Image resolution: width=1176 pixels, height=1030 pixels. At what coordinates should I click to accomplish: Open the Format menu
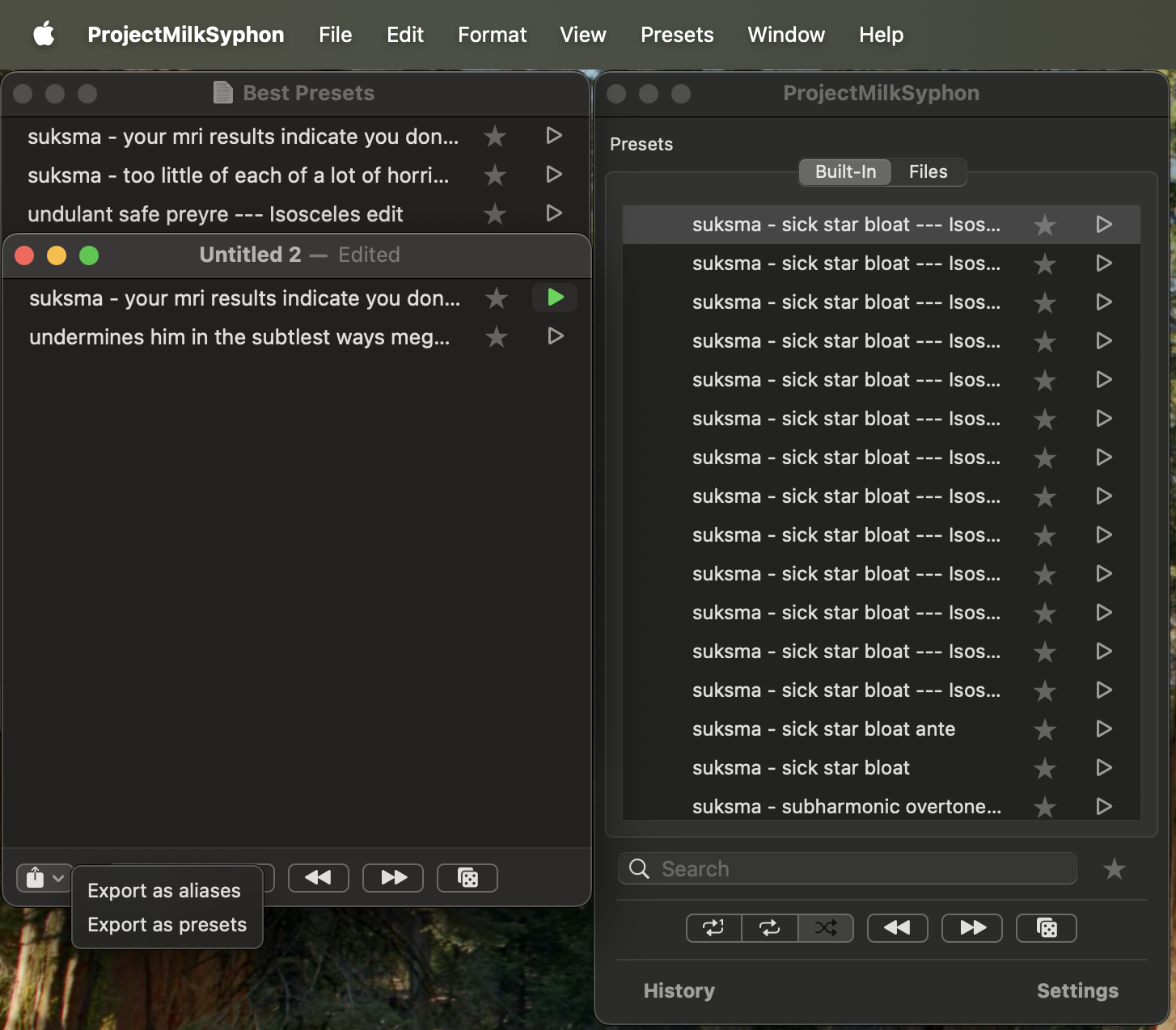[x=492, y=35]
